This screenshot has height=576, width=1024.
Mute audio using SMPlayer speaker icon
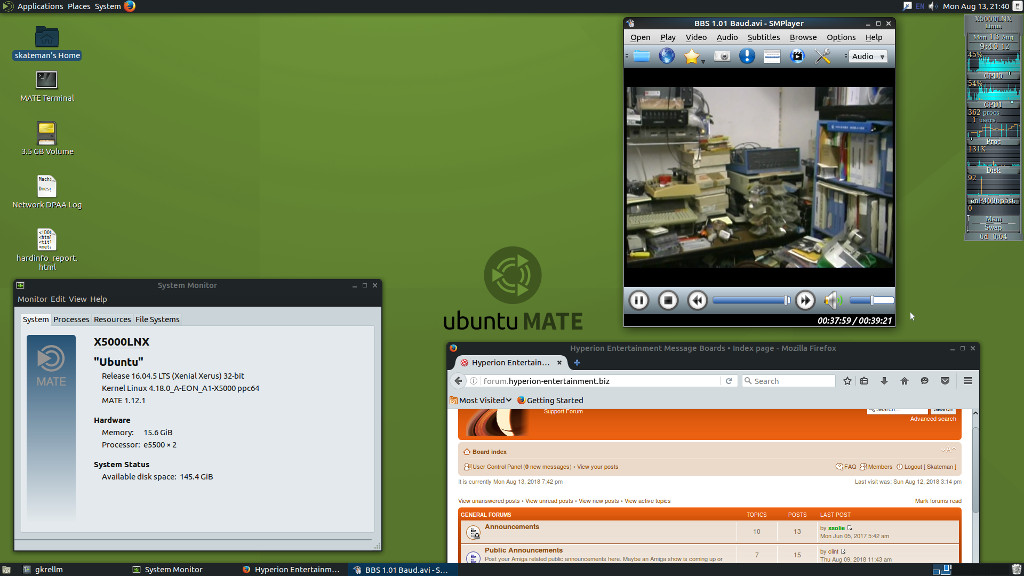[833, 300]
